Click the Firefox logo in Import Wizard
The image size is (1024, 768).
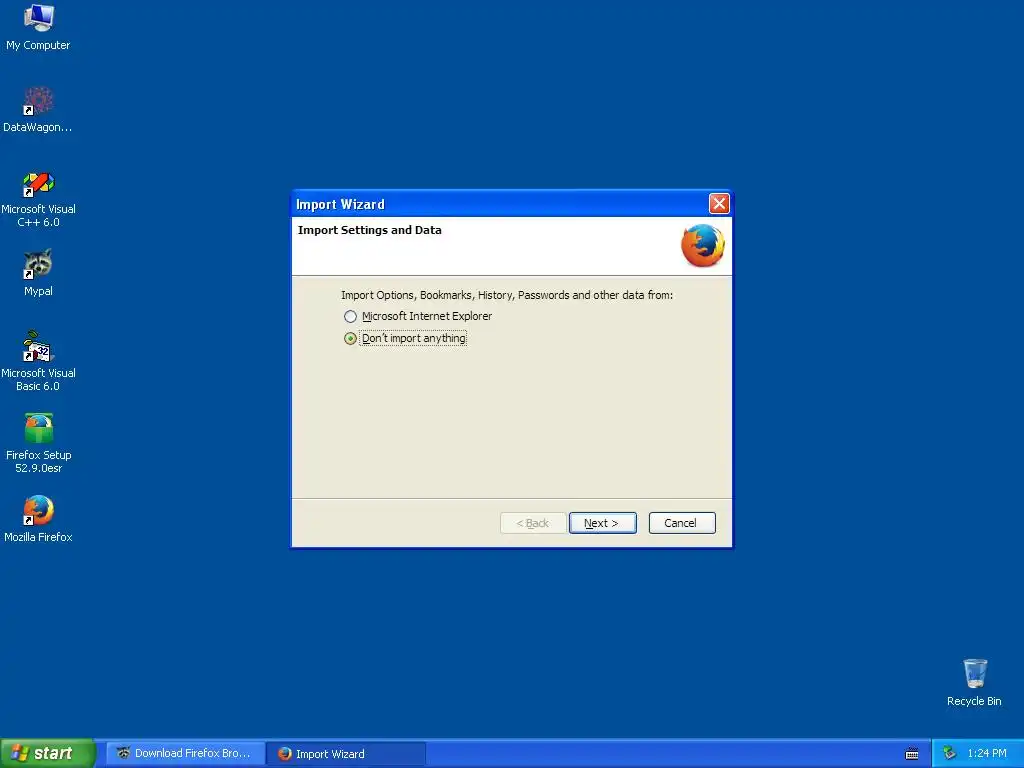[x=703, y=246]
